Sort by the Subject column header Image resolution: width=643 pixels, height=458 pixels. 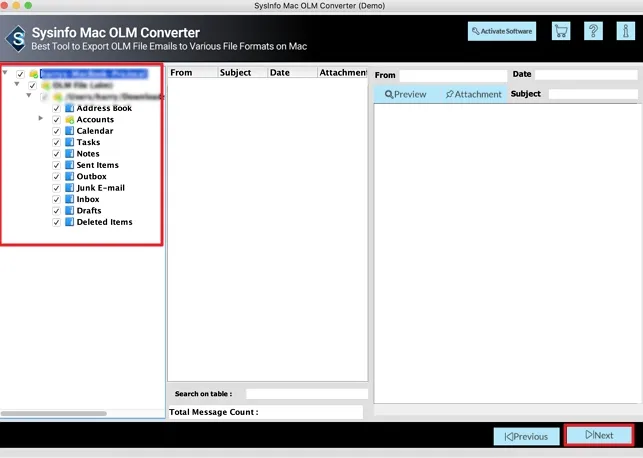(x=242, y=73)
